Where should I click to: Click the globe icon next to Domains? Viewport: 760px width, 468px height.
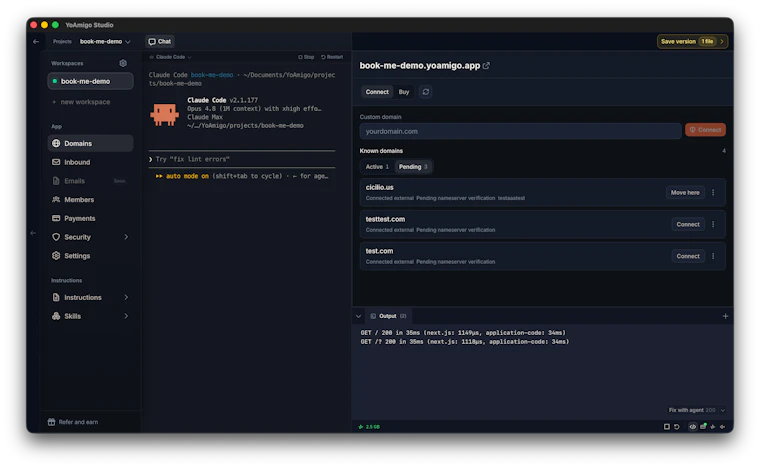pyautogui.click(x=56, y=143)
